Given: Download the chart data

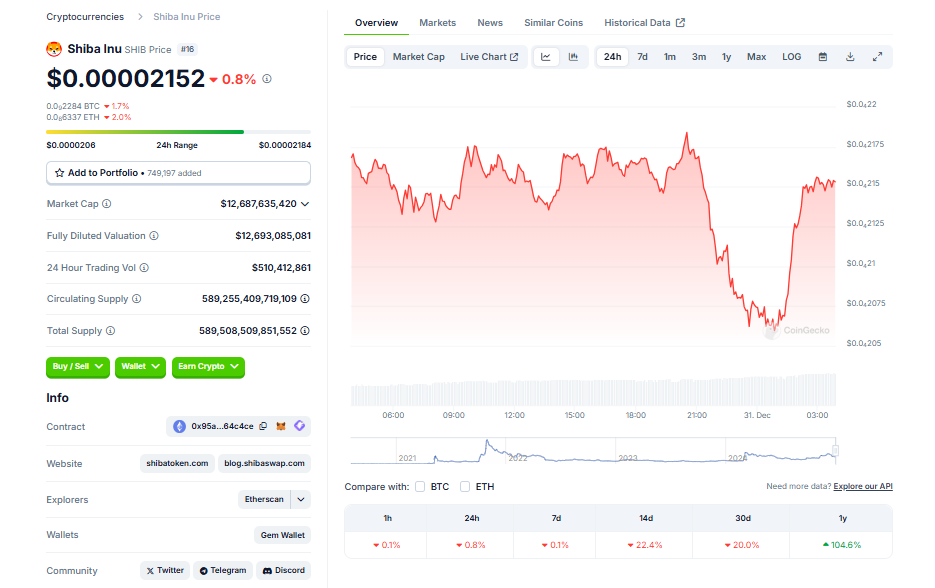Looking at the screenshot, I should tap(850, 57).
